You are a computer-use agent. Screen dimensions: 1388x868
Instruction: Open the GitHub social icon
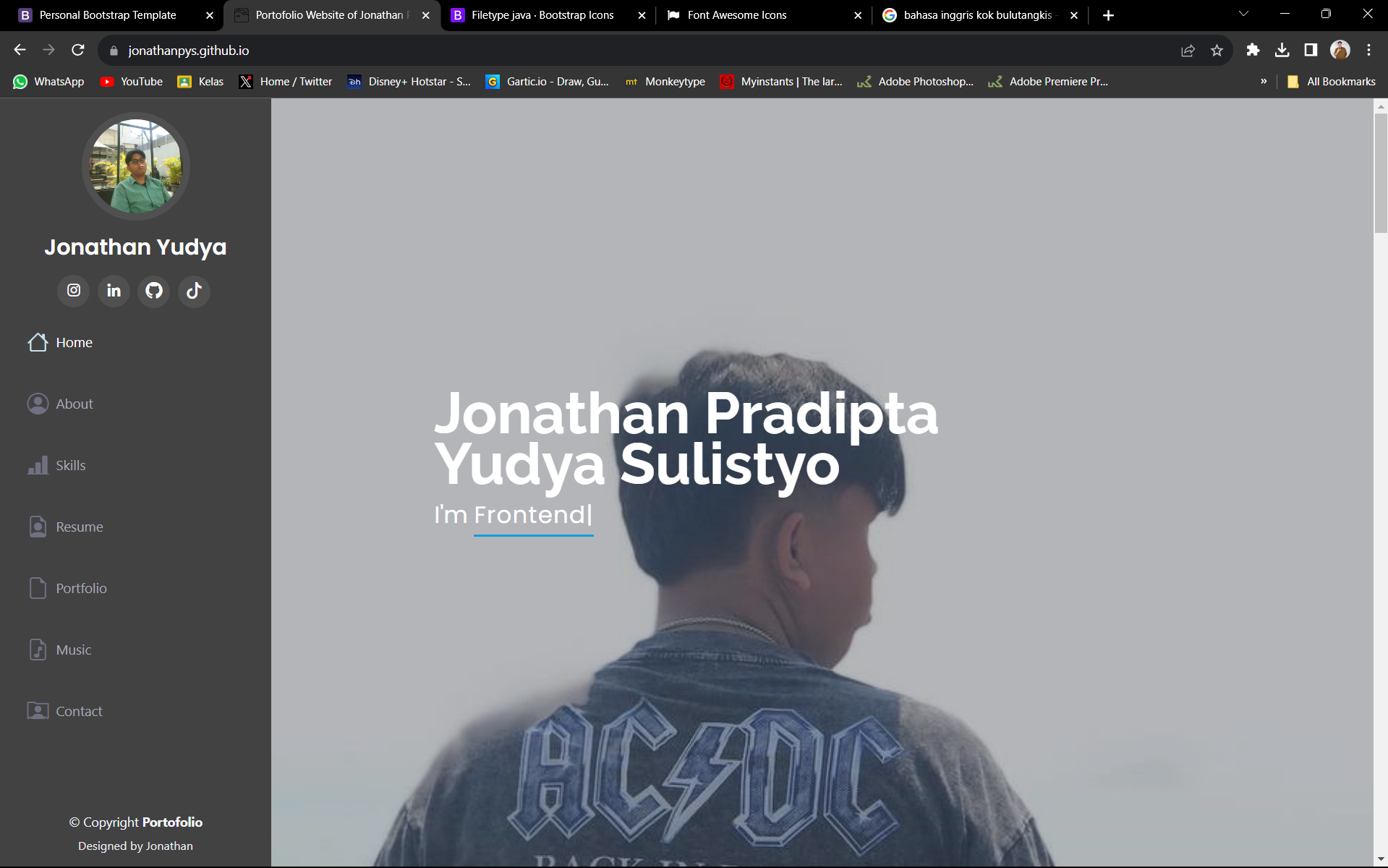154,291
